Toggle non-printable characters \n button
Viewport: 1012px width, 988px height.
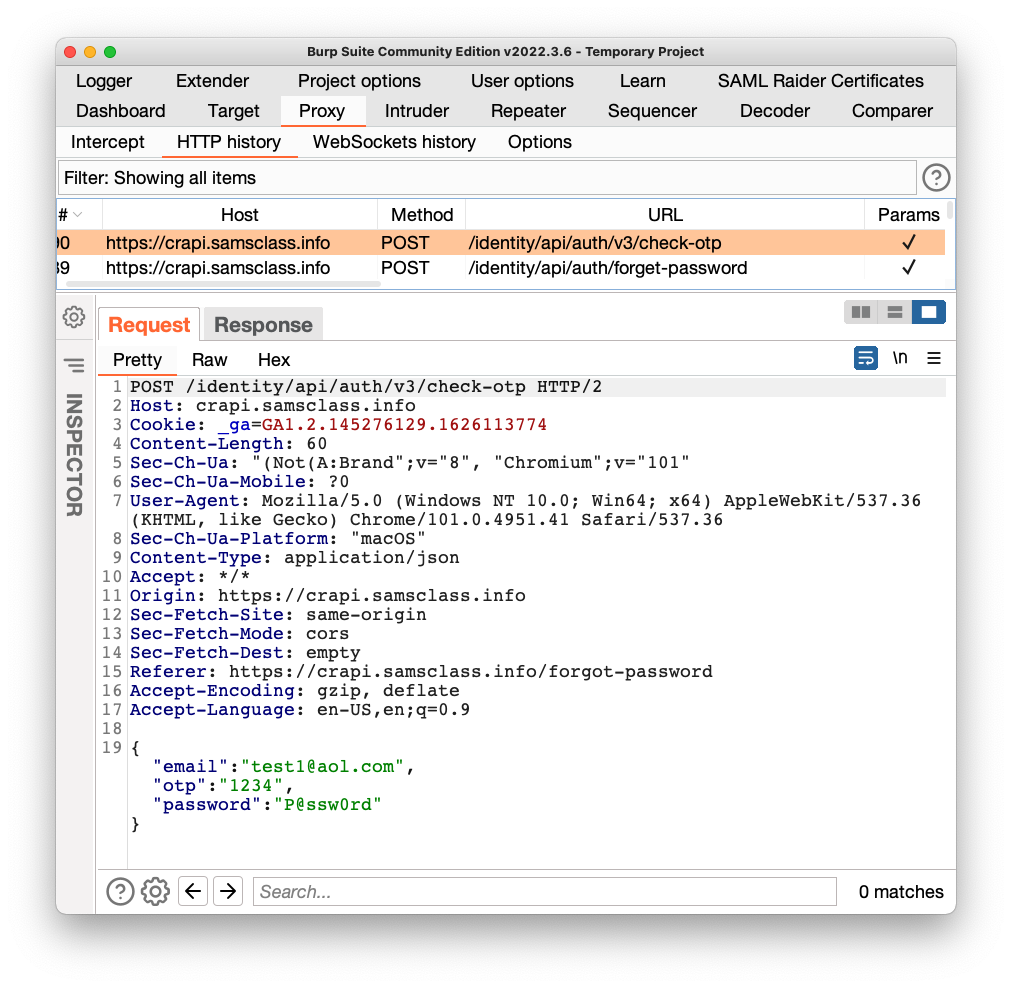[900, 358]
